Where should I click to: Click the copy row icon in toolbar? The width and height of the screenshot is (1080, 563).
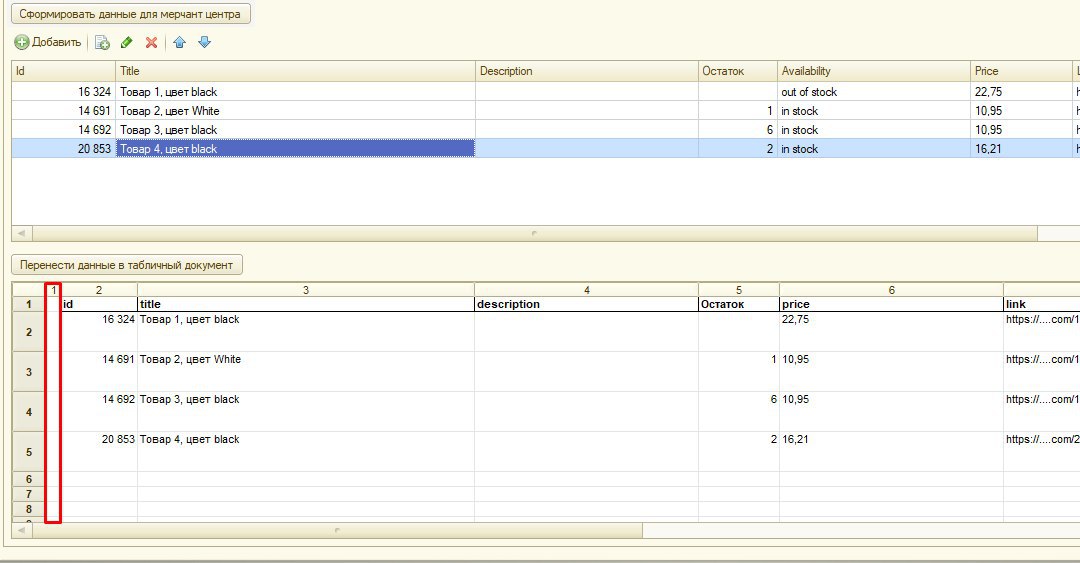[x=102, y=43]
